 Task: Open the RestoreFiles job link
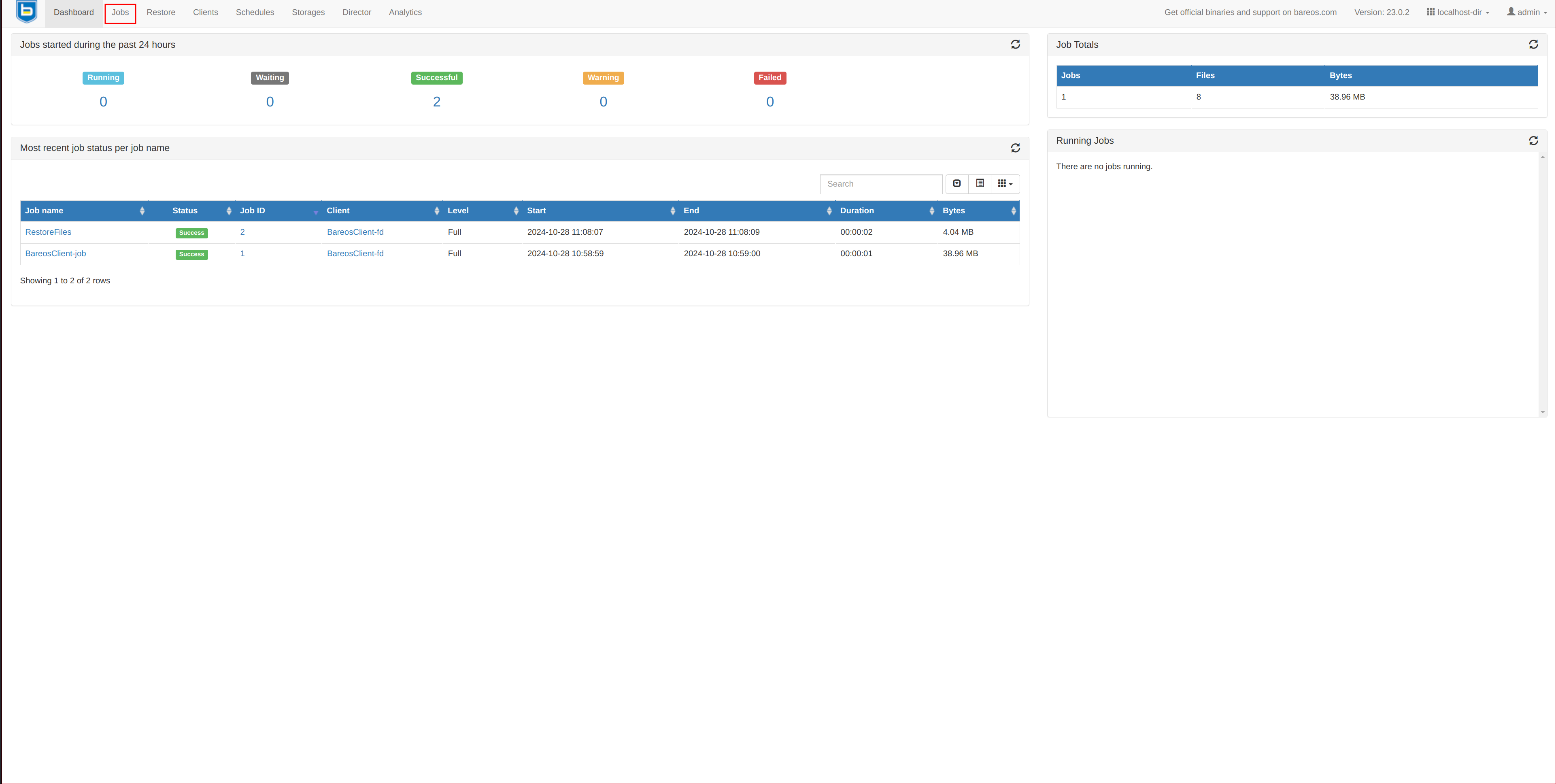[x=48, y=232]
